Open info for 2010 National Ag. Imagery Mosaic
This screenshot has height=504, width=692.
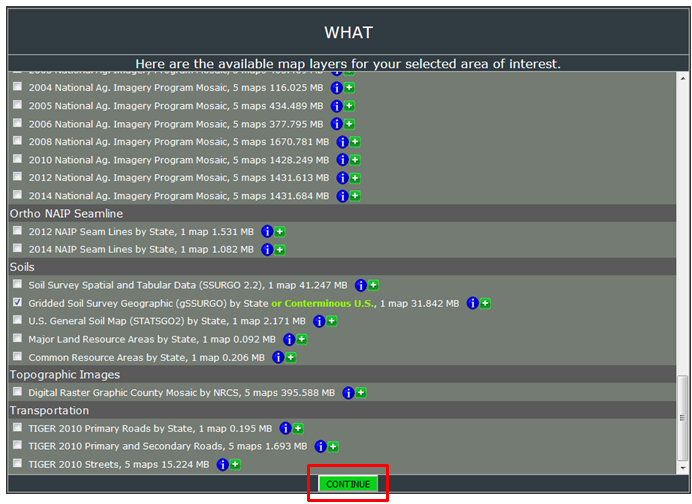(x=342, y=160)
